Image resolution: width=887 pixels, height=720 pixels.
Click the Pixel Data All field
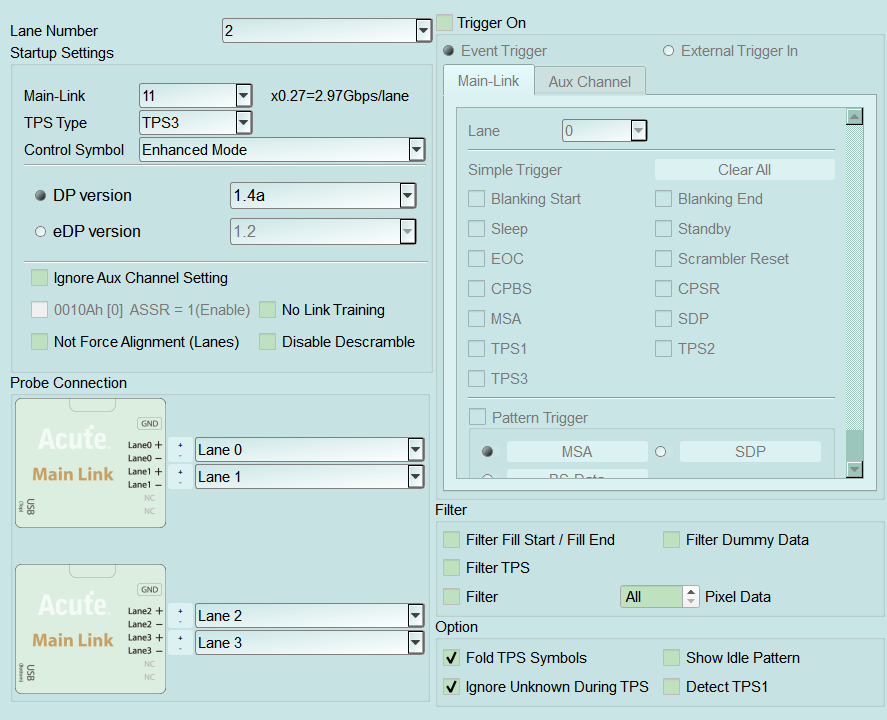pyautogui.click(x=652, y=597)
